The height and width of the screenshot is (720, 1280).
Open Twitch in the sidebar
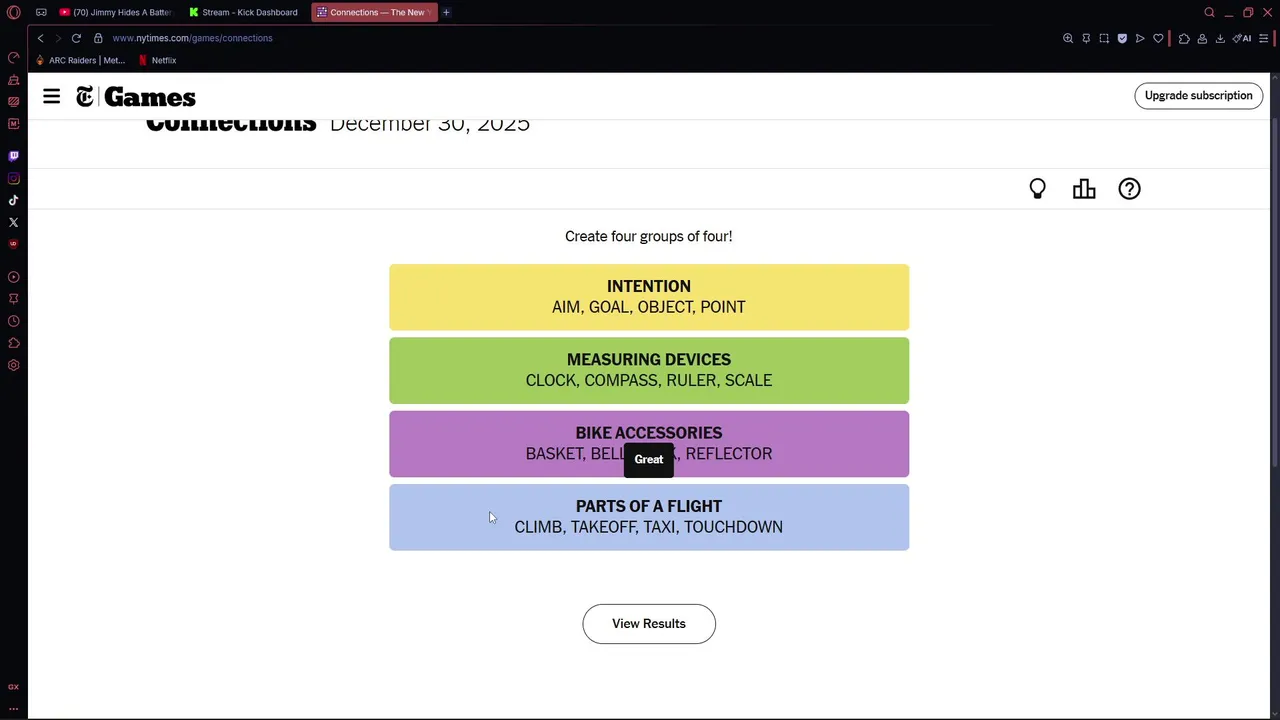[14, 156]
